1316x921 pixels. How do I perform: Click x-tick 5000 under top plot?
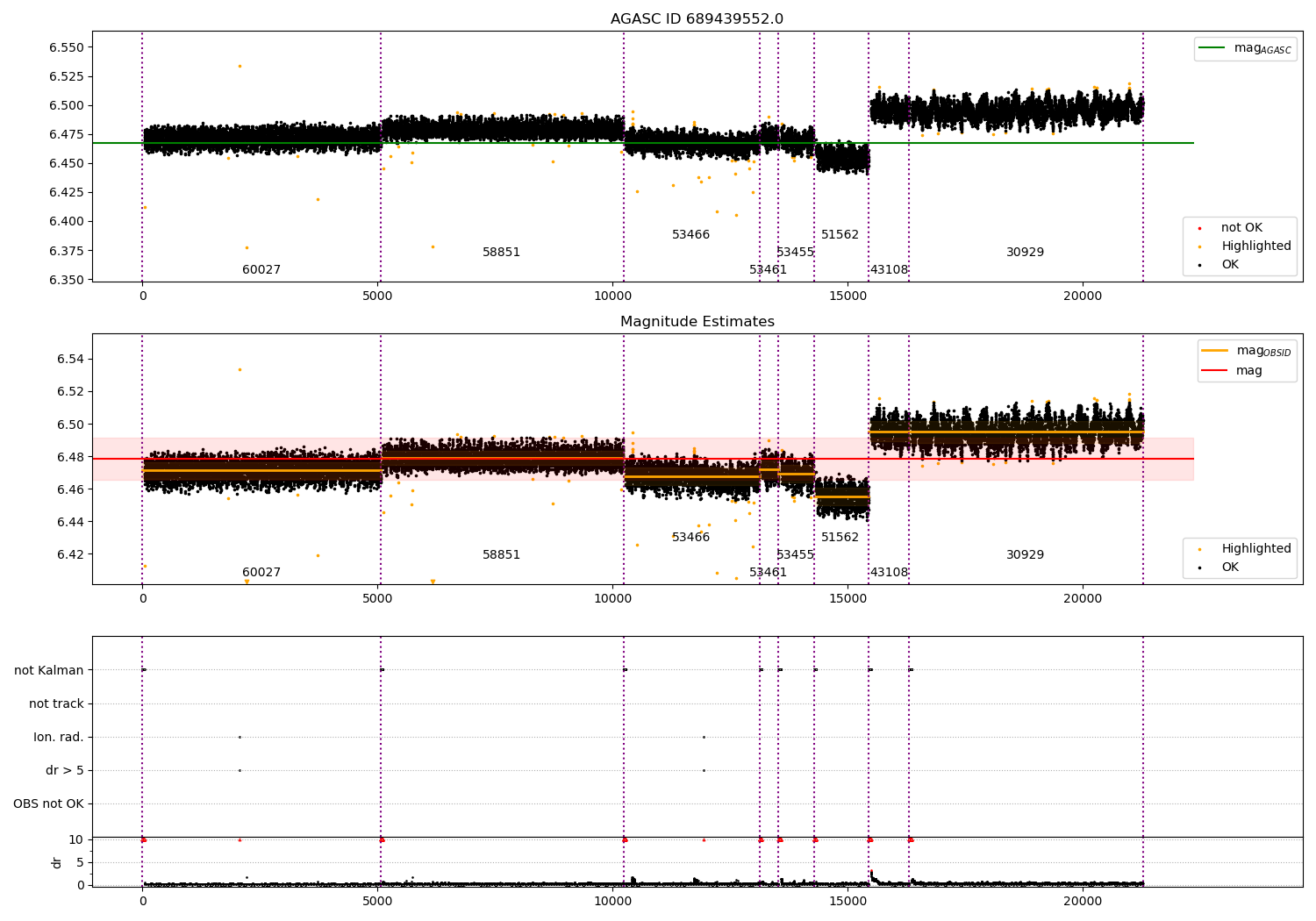pyautogui.click(x=377, y=296)
